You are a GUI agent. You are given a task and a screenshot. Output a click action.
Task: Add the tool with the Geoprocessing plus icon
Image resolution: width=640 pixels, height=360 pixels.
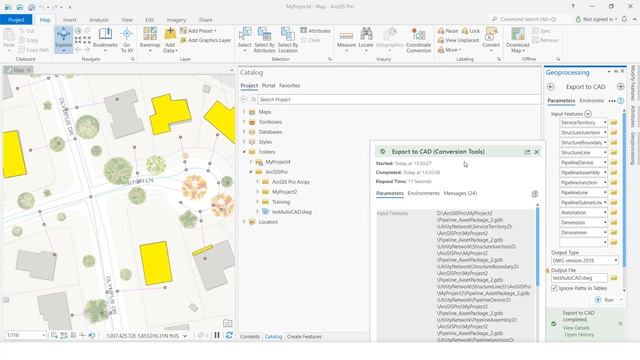pyautogui.click(x=620, y=87)
